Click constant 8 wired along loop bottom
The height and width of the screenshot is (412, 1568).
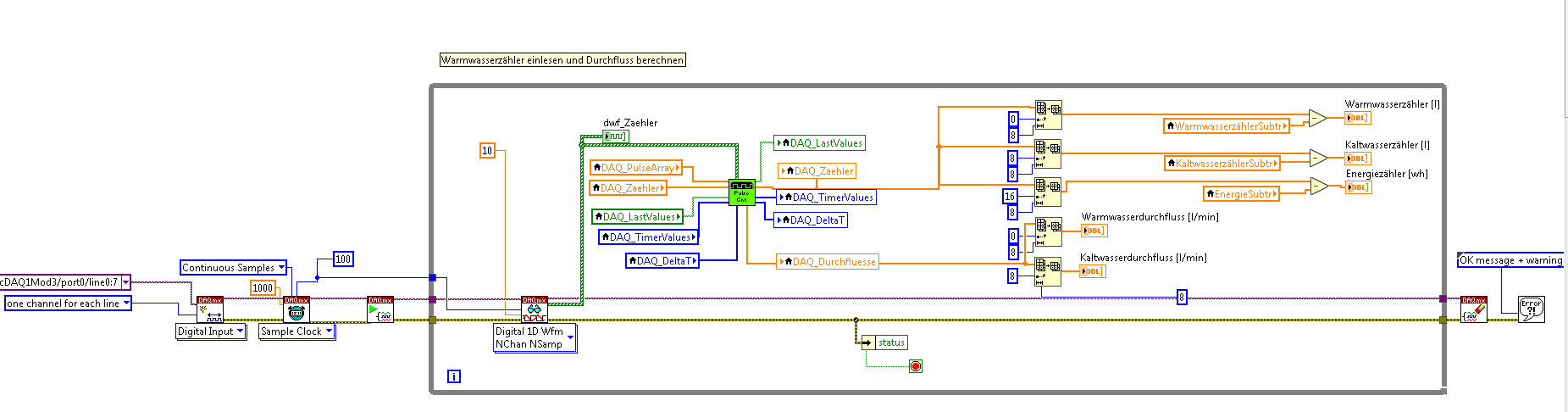pos(1182,297)
